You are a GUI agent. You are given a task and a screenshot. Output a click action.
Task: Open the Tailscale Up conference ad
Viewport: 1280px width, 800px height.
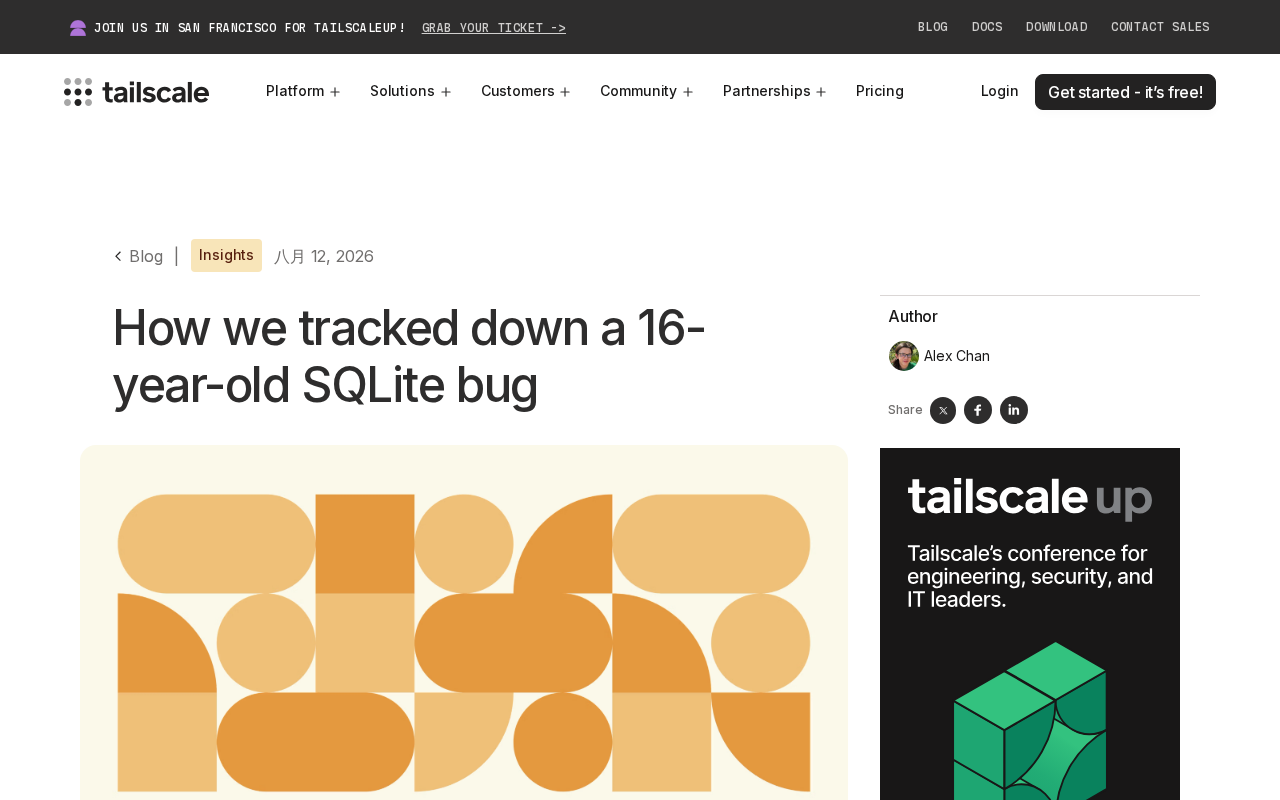tap(1030, 624)
